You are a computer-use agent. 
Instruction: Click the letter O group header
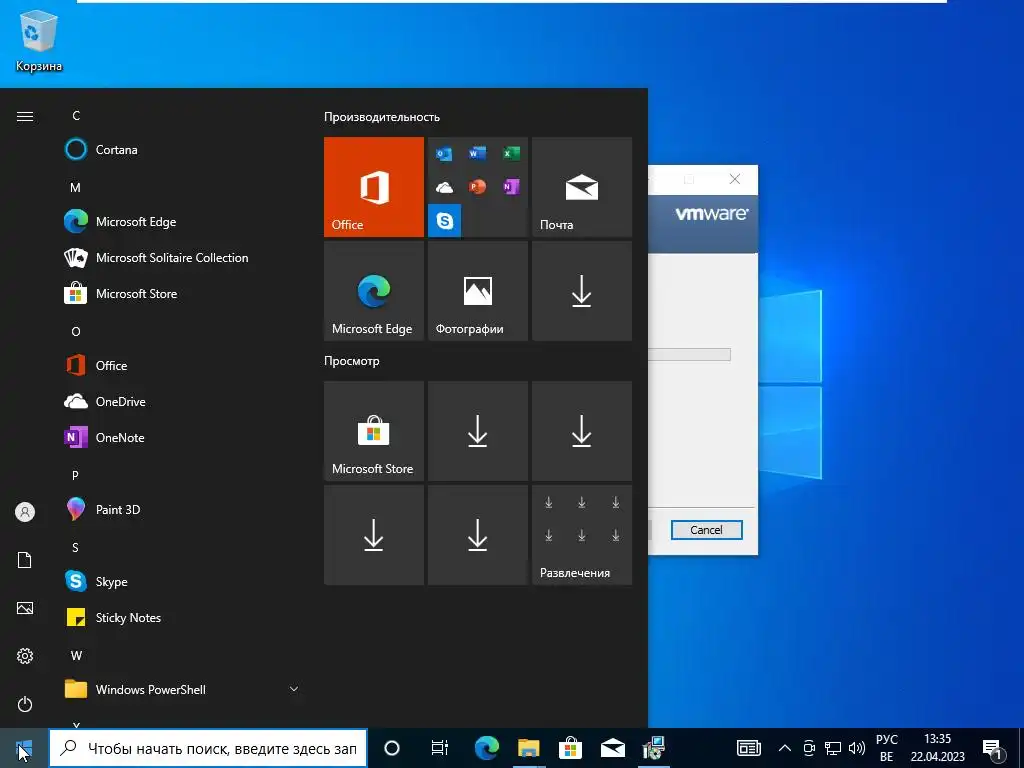(76, 332)
